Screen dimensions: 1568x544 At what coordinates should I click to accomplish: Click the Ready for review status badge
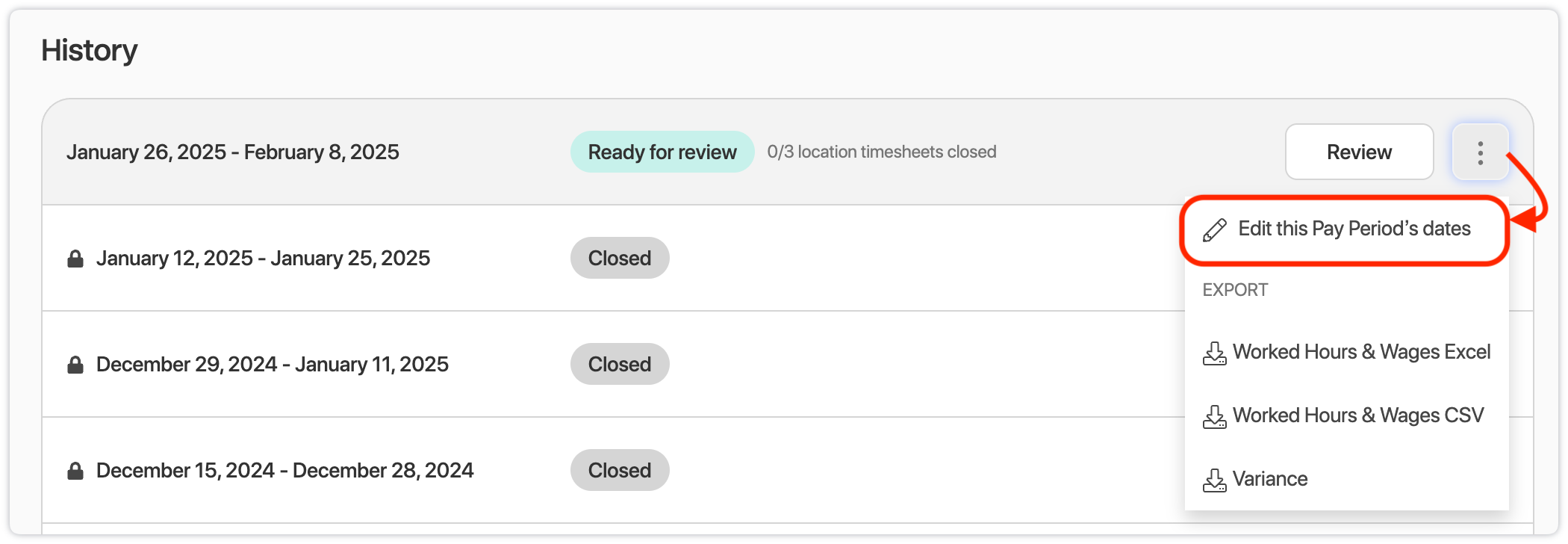click(x=662, y=152)
